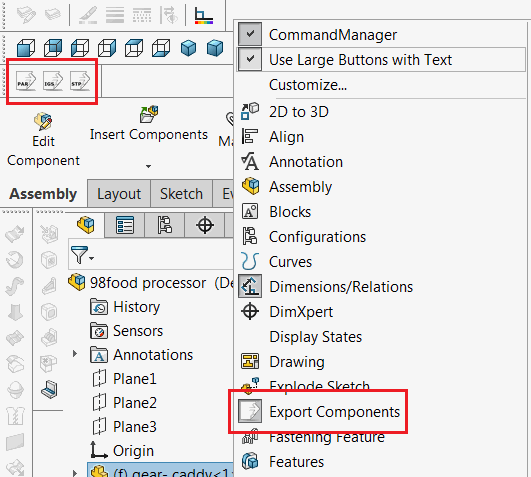531x477 pixels.
Task: Open the Customize... menu entry
Action: pyautogui.click(x=308, y=85)
